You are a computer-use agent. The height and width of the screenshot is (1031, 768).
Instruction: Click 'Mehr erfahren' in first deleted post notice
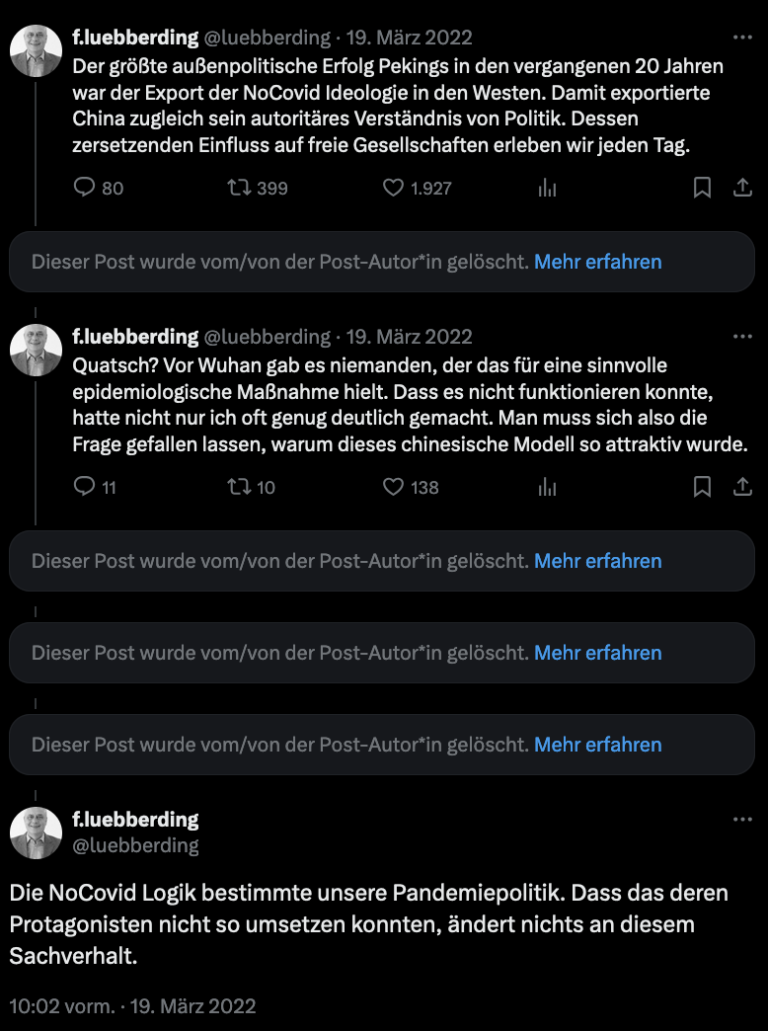coord(597,262)
